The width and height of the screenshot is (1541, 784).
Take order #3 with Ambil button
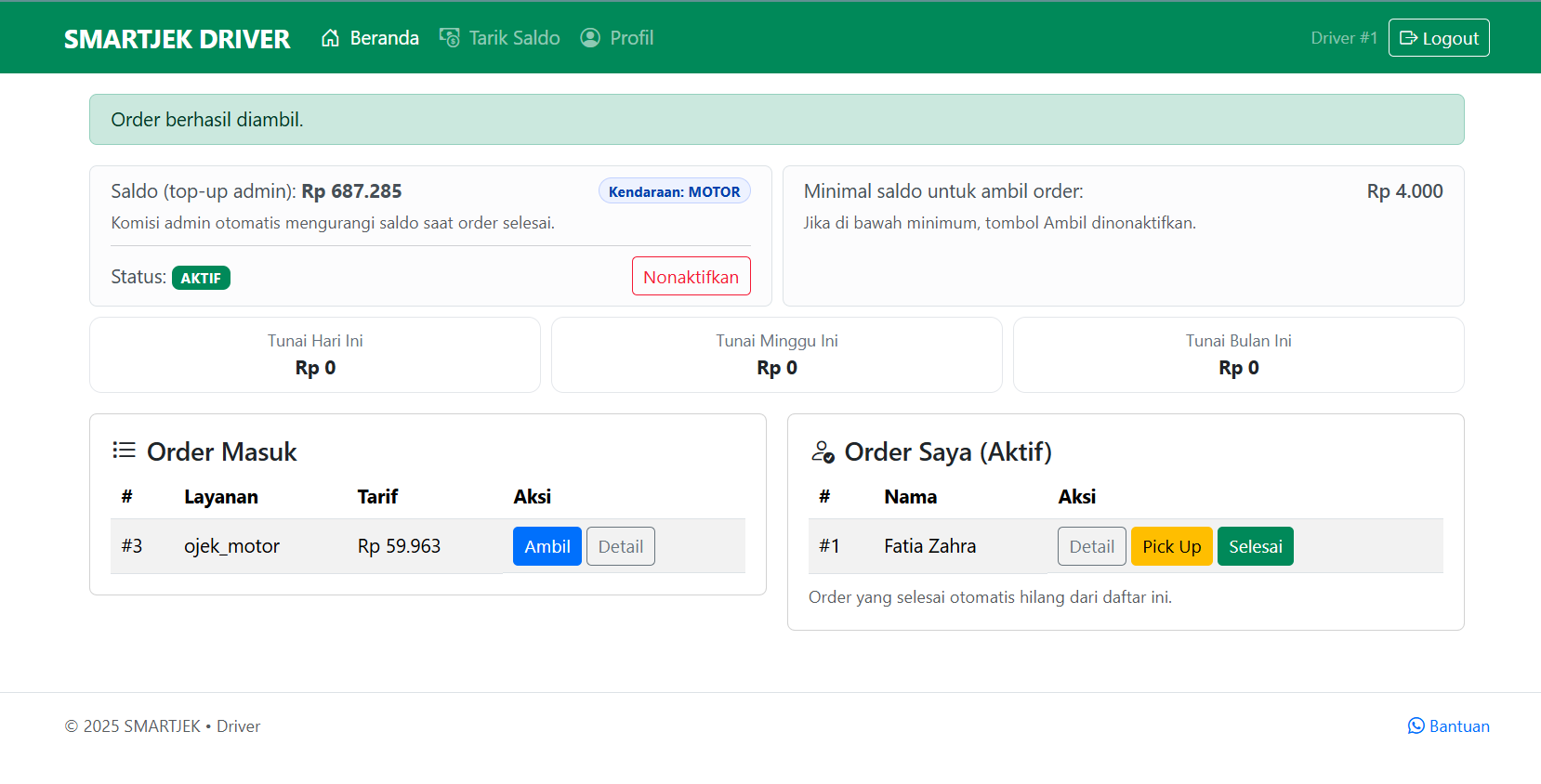point(547,546)
